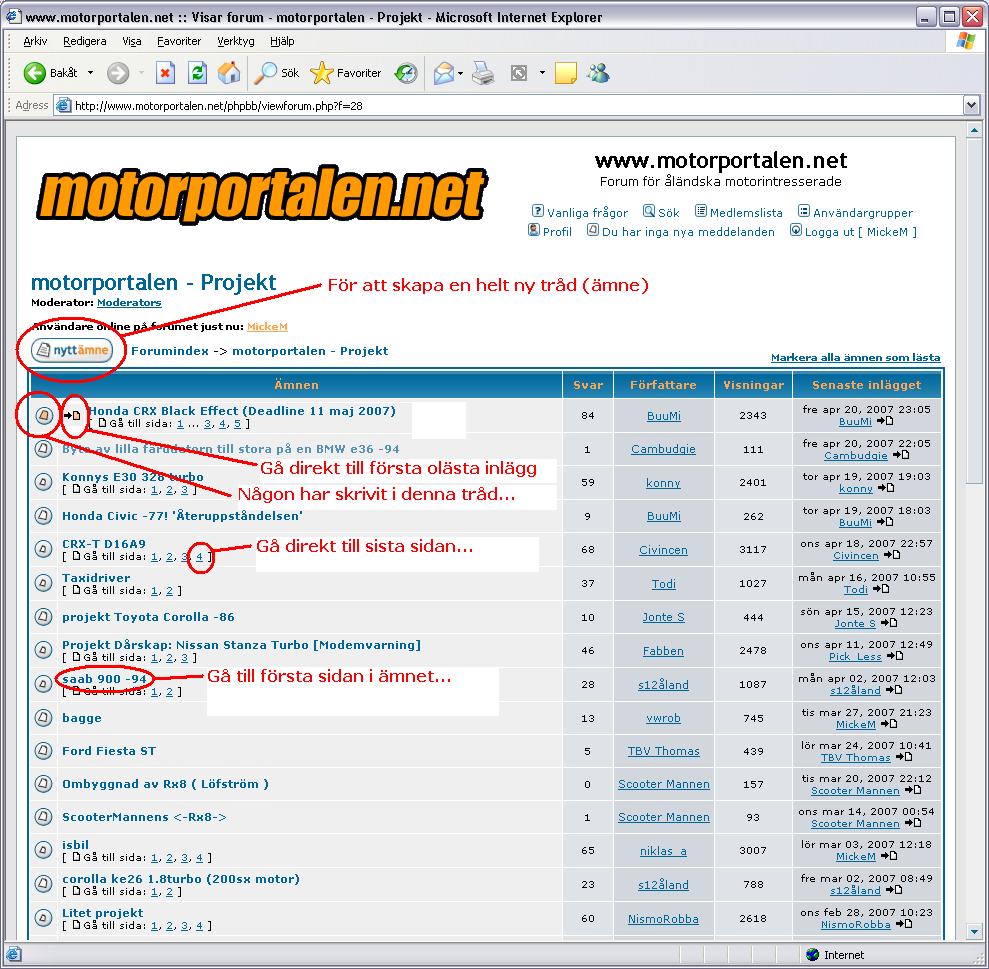Open the Messenger people icon
The width and height of the screenshot is (989, 969).
point(598,73)
